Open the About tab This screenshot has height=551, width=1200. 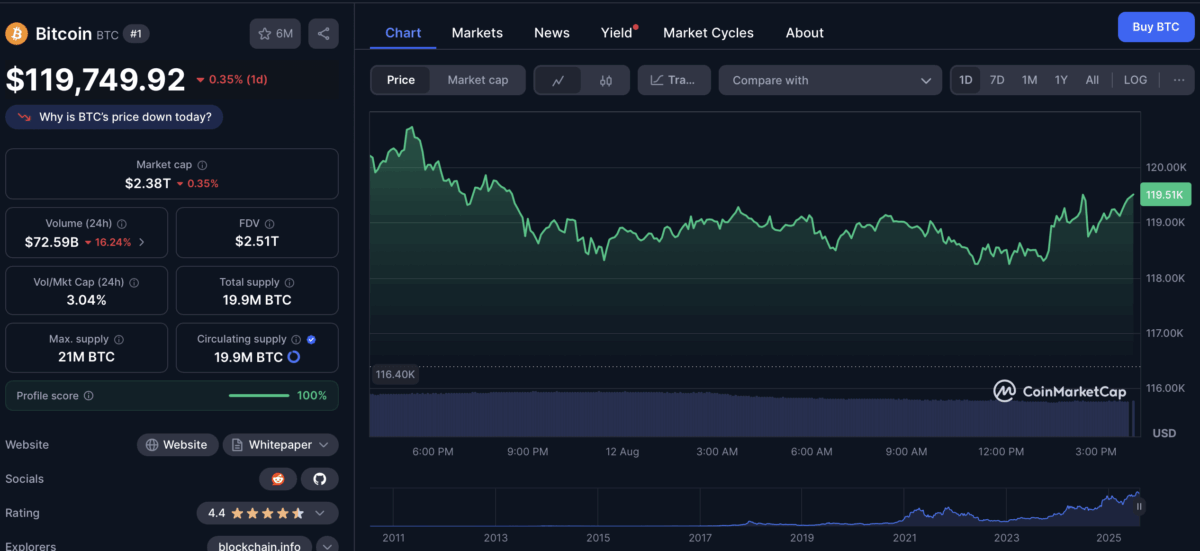[805, 33]
